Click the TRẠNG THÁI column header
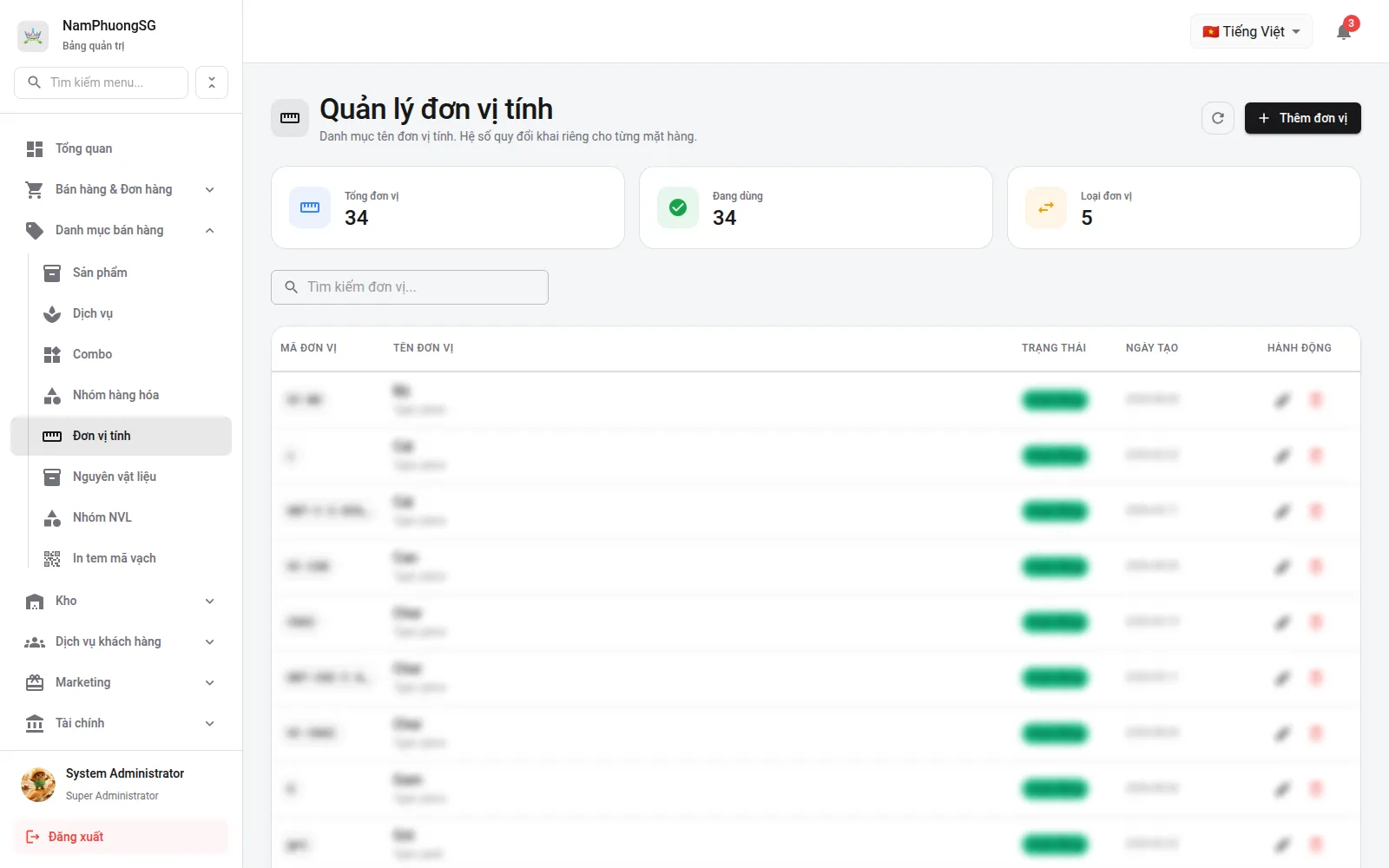This screenshot has width=1389, height=868. 1054,348
